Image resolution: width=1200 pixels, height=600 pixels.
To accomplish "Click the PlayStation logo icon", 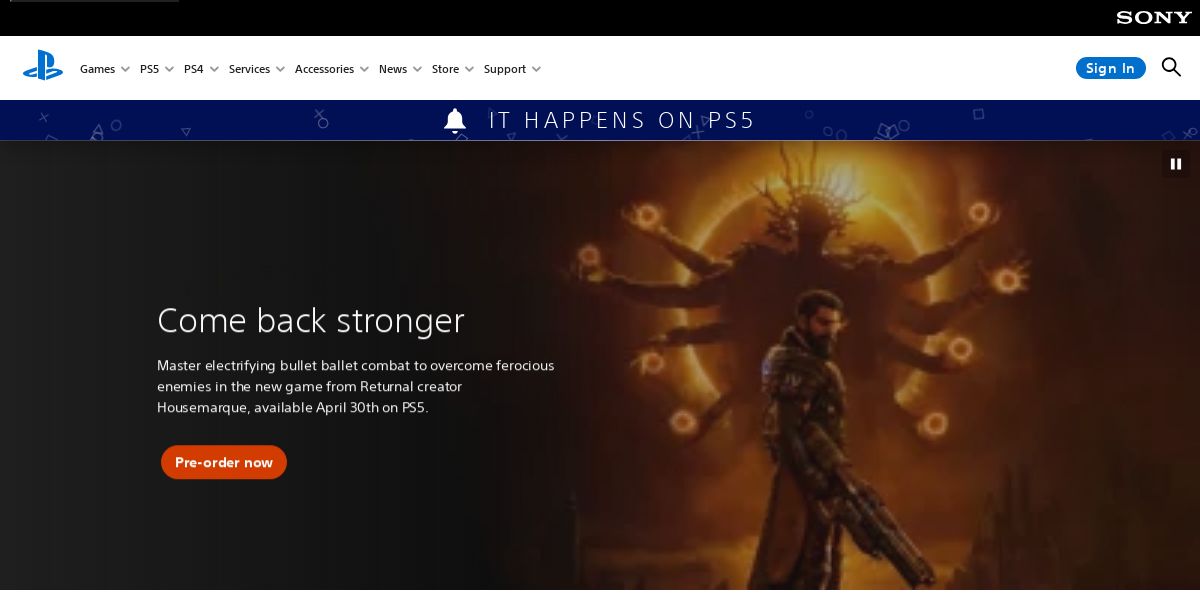I will point(43,66).
